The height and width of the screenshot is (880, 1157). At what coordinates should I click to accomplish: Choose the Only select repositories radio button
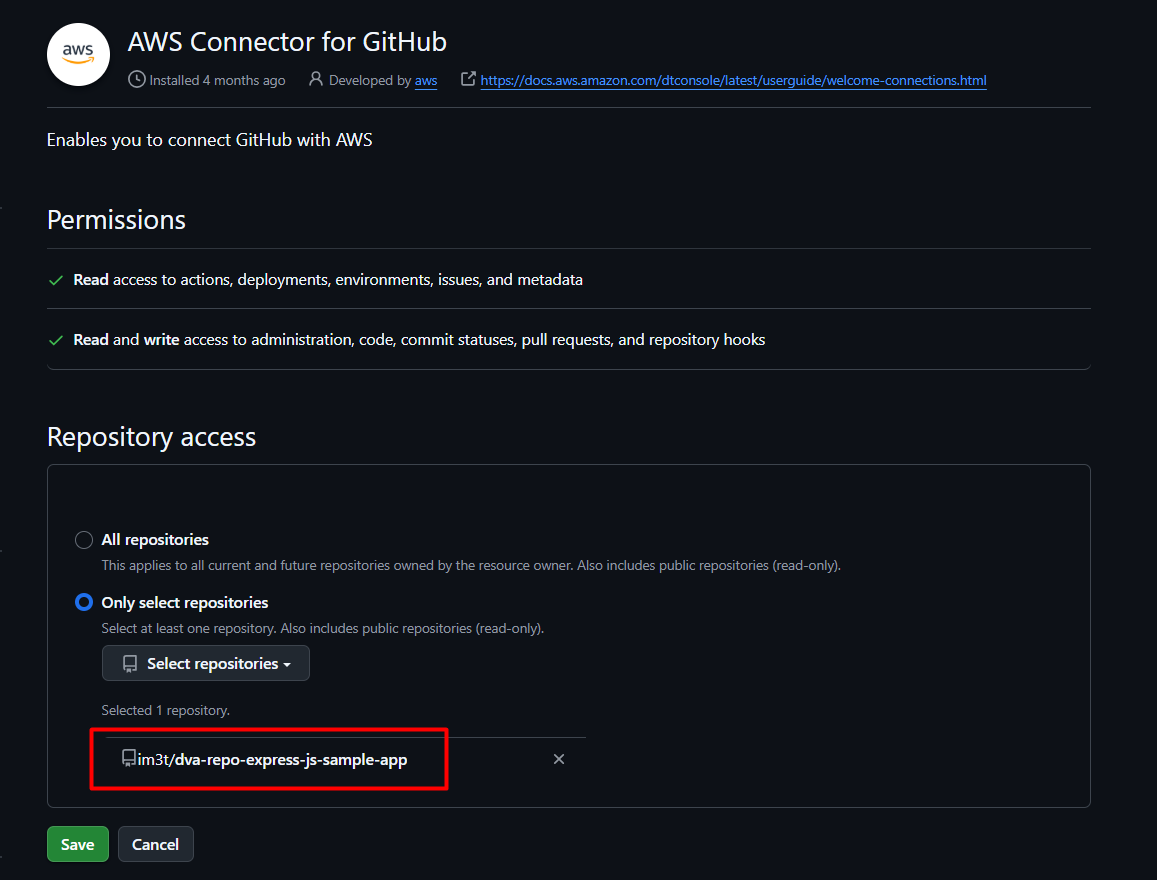[85, 603]
